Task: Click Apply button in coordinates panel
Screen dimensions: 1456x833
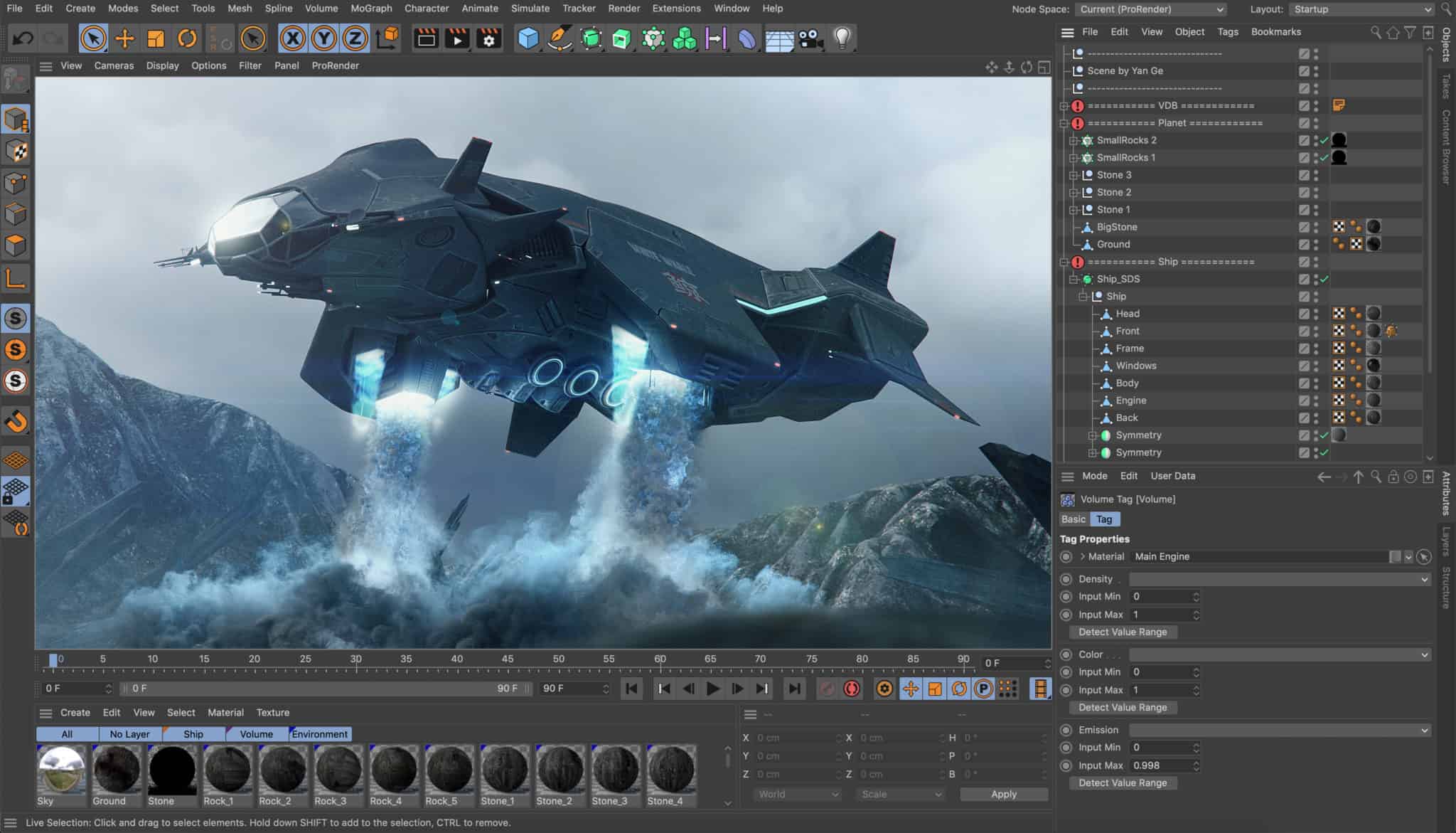Action: [x=1004, y=793]
